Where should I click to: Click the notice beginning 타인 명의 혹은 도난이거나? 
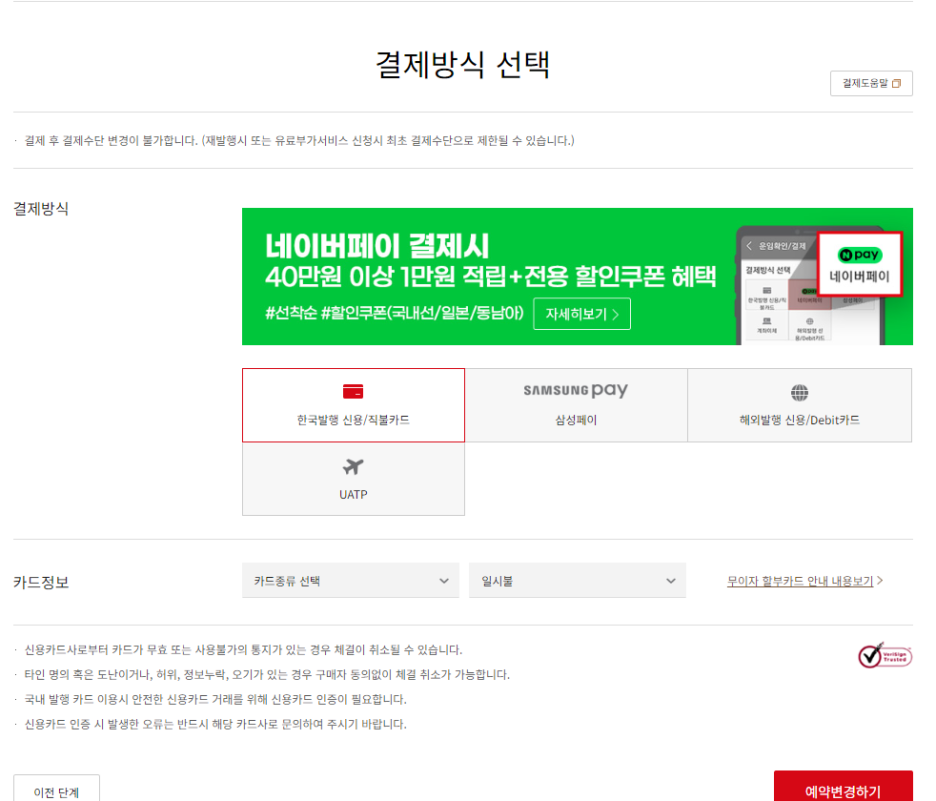tap(267, 674)
